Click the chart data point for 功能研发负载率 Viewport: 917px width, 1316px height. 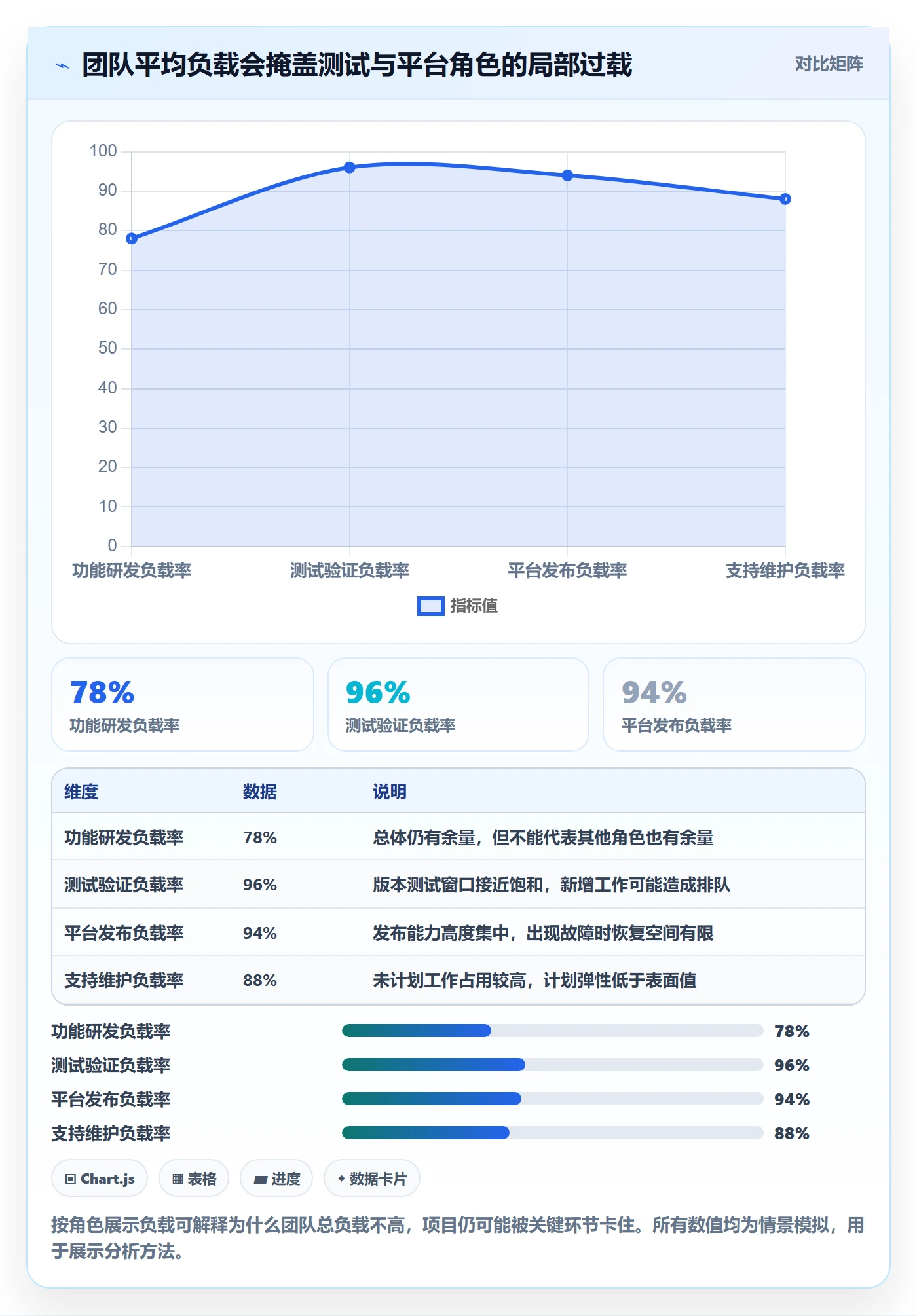[x=132, y=238]
